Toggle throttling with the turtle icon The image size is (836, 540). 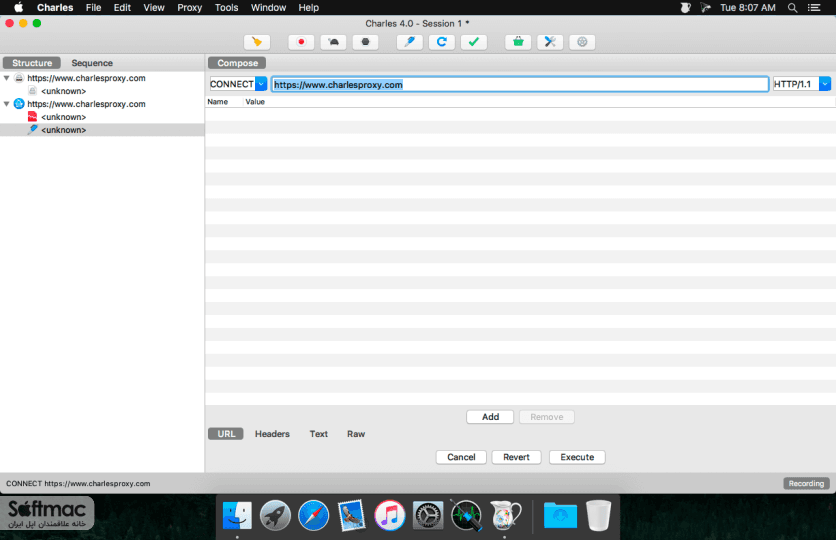pyautogui.click(x=333, y=42)
